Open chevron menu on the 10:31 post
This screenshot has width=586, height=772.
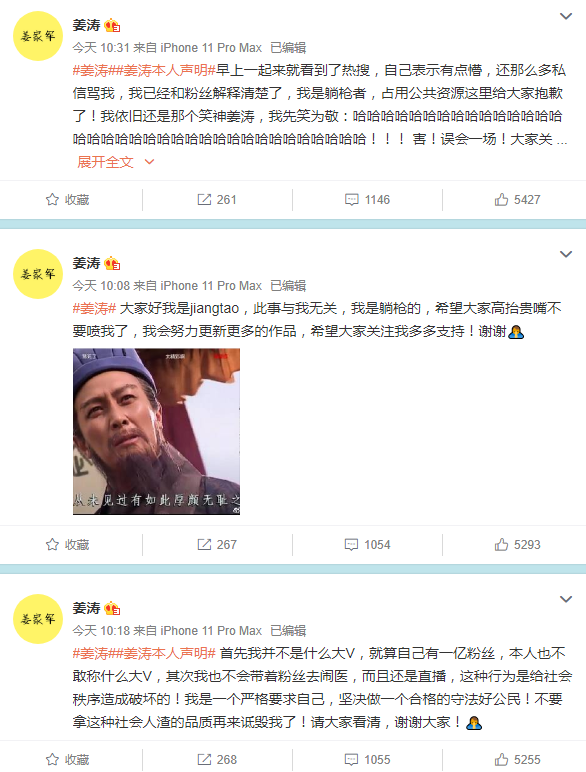click(566, 16)
